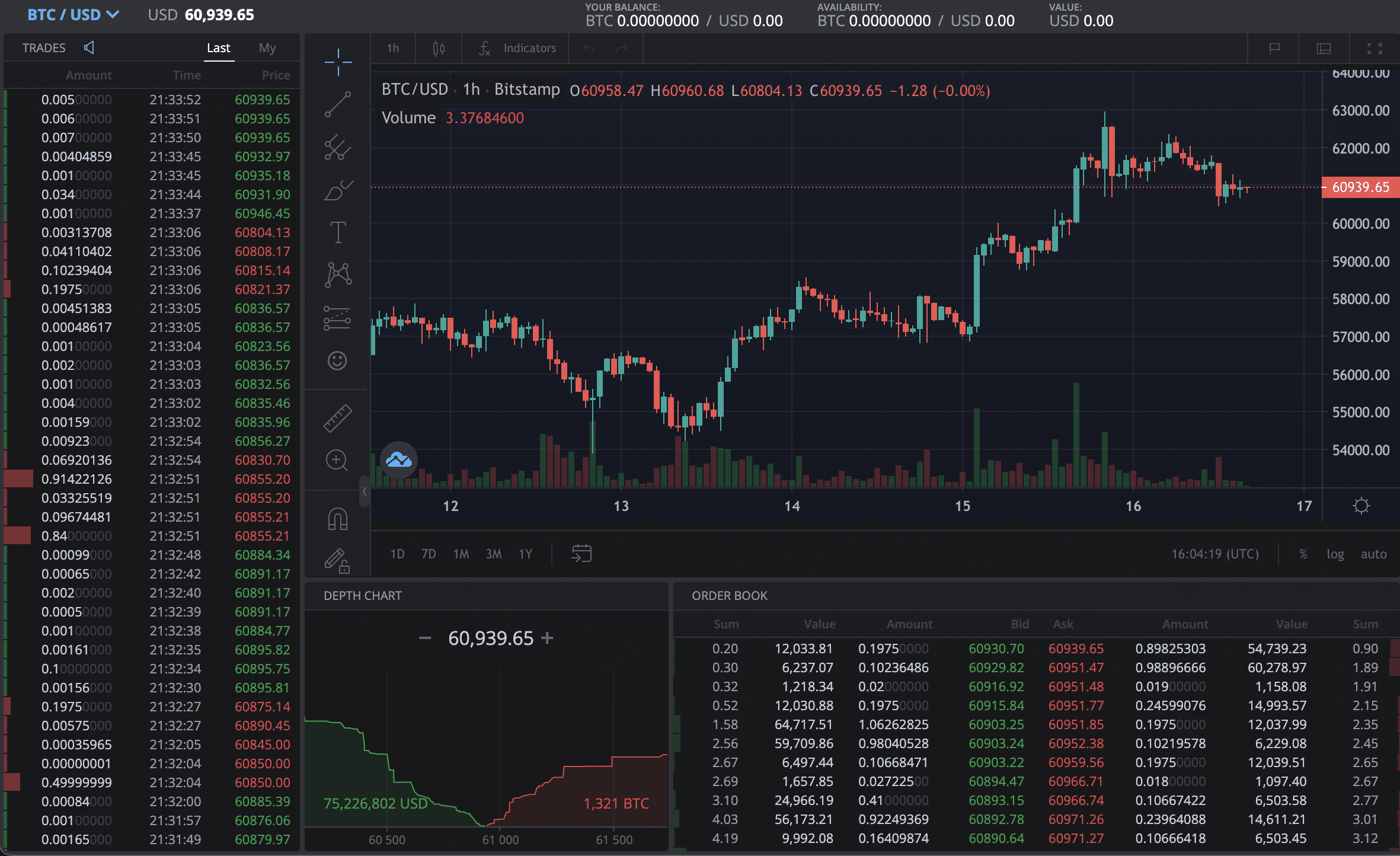The width and height of the screenshot is (1400, 856).
Task: Open candlestick chart style selector
Action: pyautogui.click(x=439, y=48)
